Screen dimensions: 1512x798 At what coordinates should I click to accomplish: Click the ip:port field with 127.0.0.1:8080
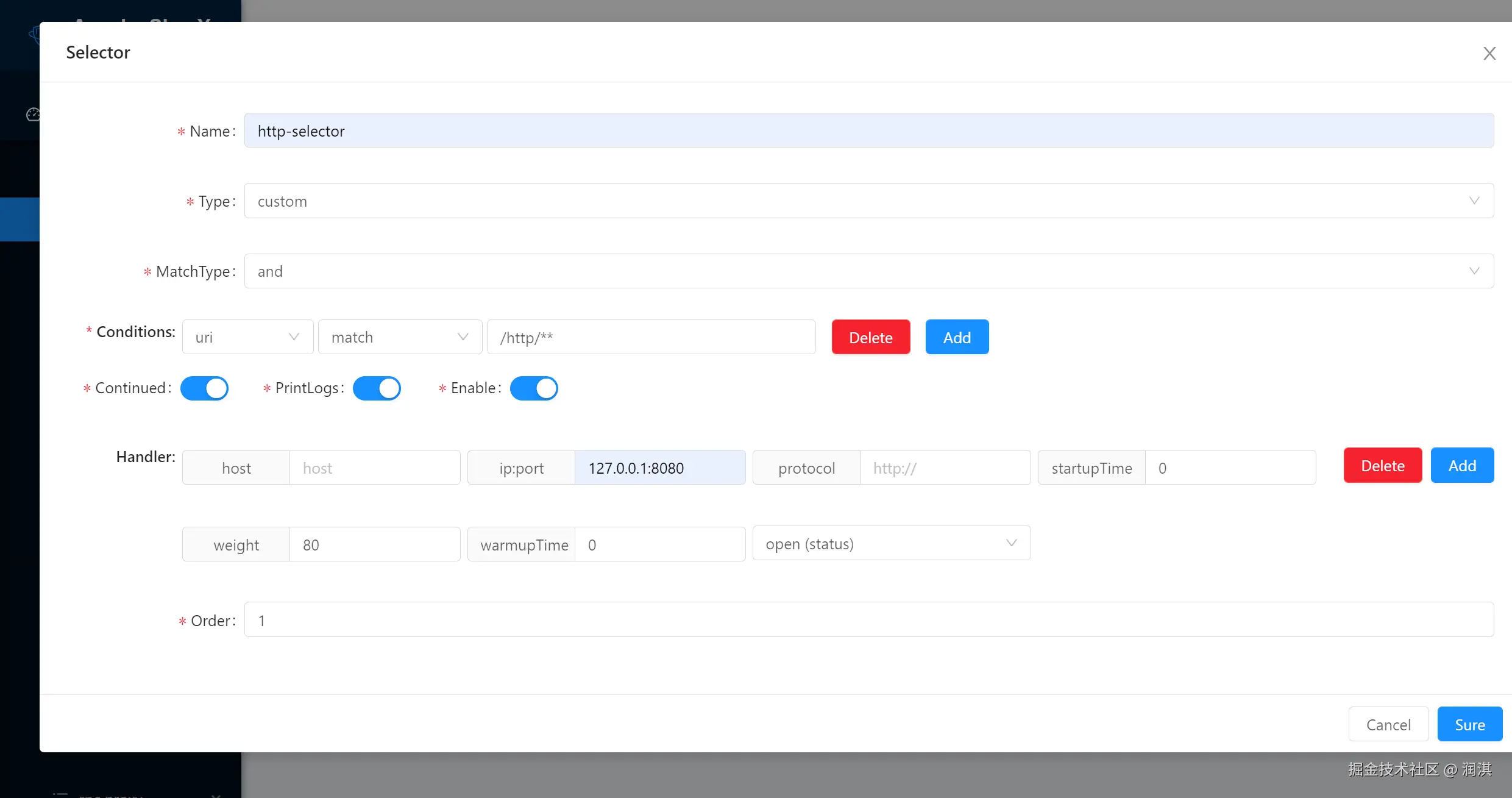(x=659, y=468)
